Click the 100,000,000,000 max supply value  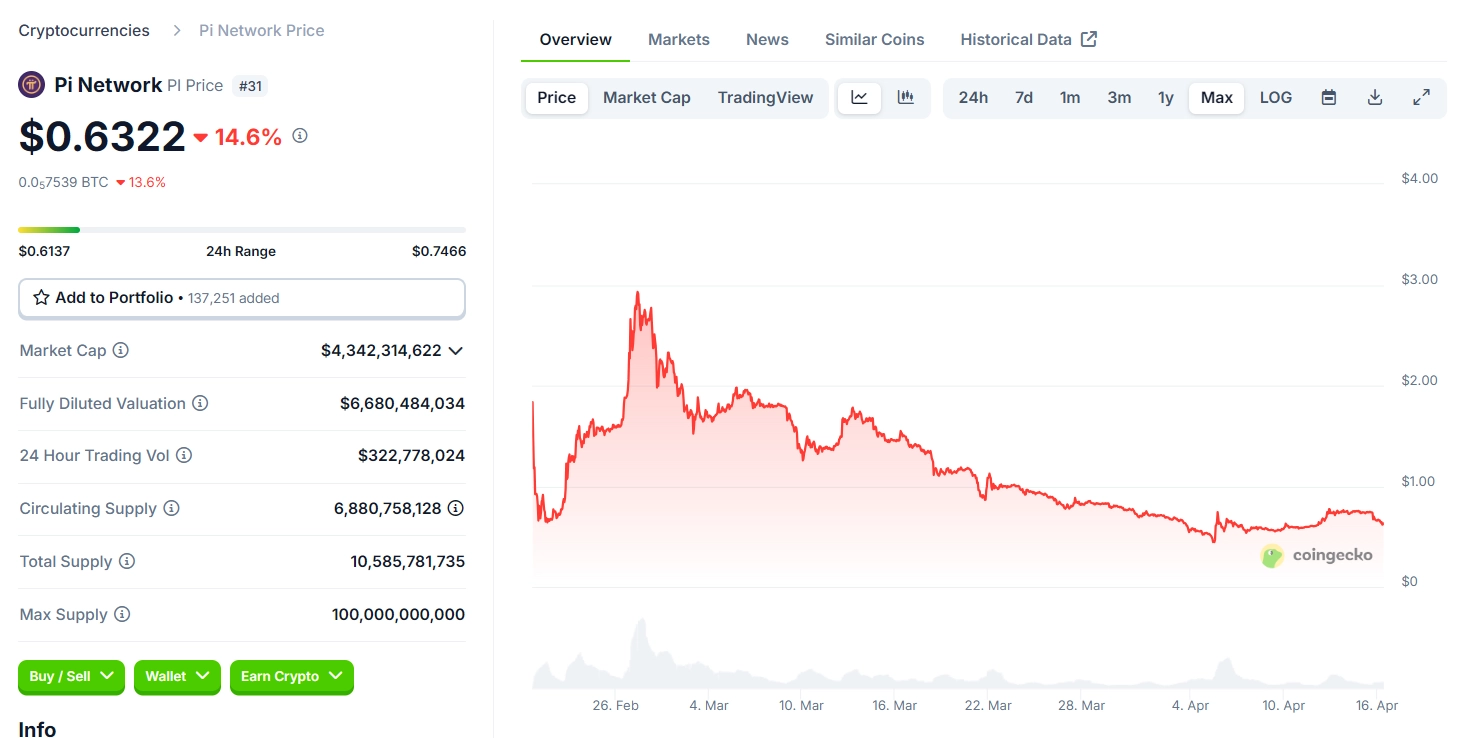point(398,614)
